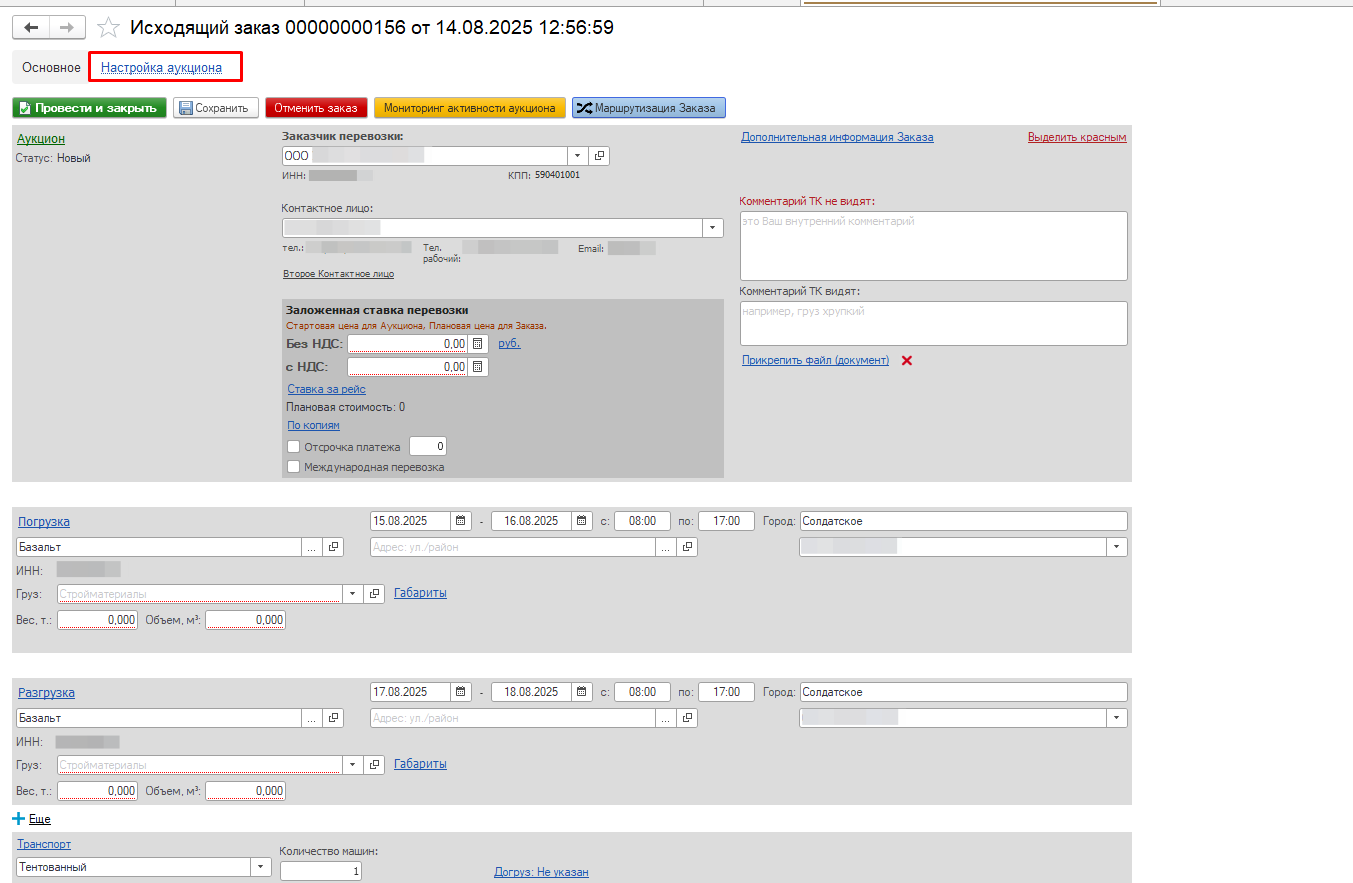Image resolution: width=1353 pixels, height=883 pixels.
Task: Click the ellipsis next to Базальт in Разгрузка
Action: (312, 718)
